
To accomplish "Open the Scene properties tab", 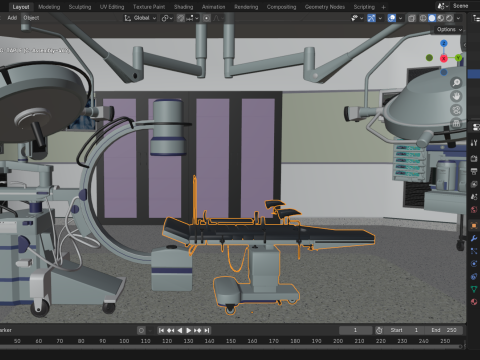I will click(474, 197).
